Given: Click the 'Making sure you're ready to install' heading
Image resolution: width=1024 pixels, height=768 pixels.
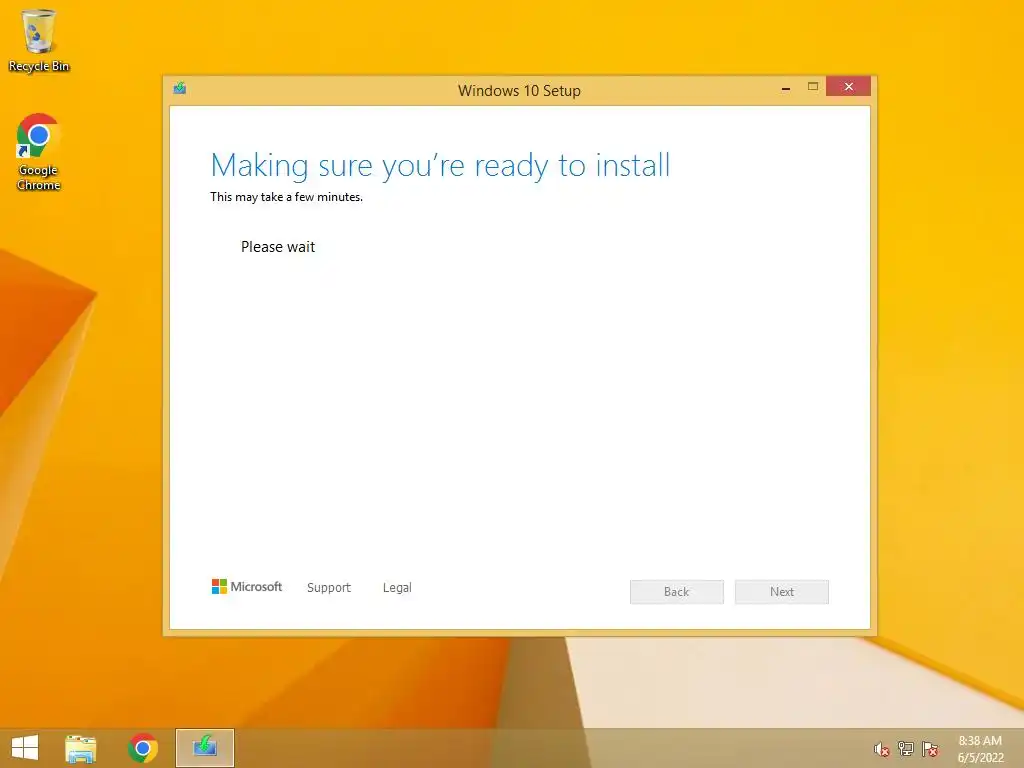Looking at the screenshot, I should [440, 165].
